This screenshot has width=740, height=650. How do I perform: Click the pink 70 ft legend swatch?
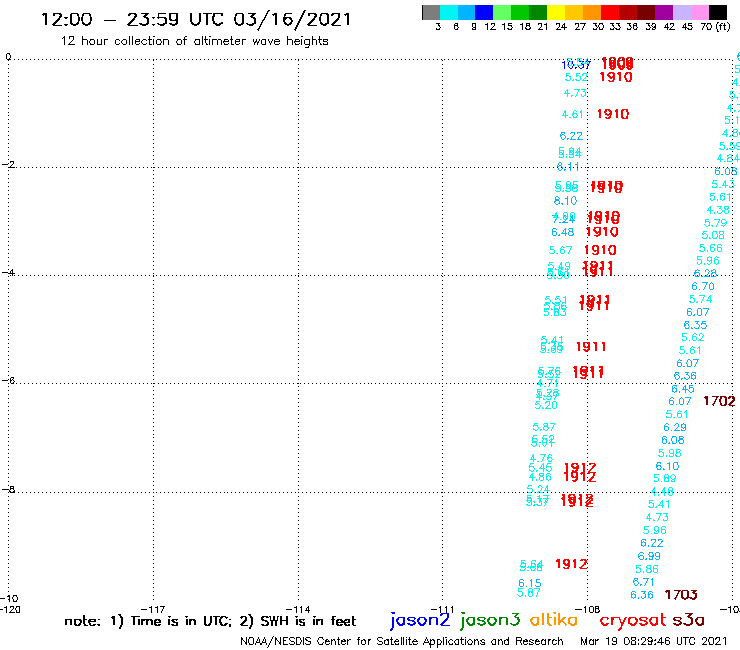coord(699,12)
